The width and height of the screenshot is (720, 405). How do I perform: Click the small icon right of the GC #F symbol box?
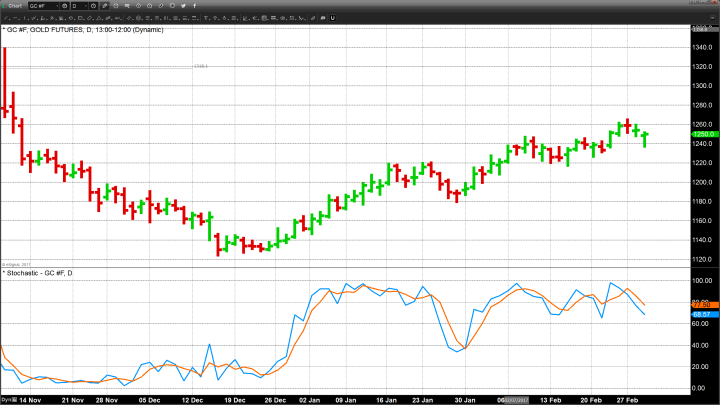66,6
